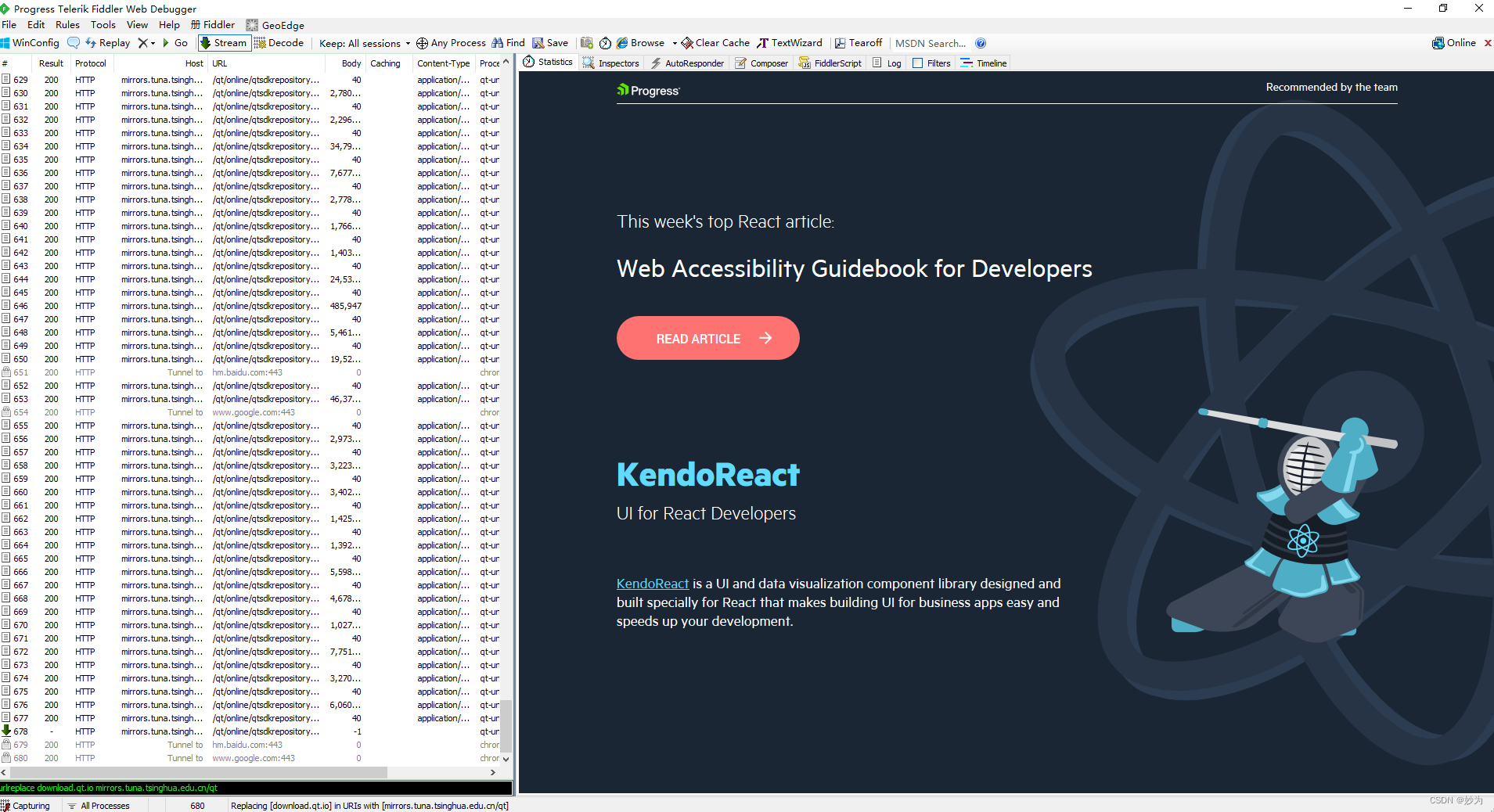This screenshot has height=812, width=1494.
Task: Click the Remove sessions X icon
Action: 142,43
